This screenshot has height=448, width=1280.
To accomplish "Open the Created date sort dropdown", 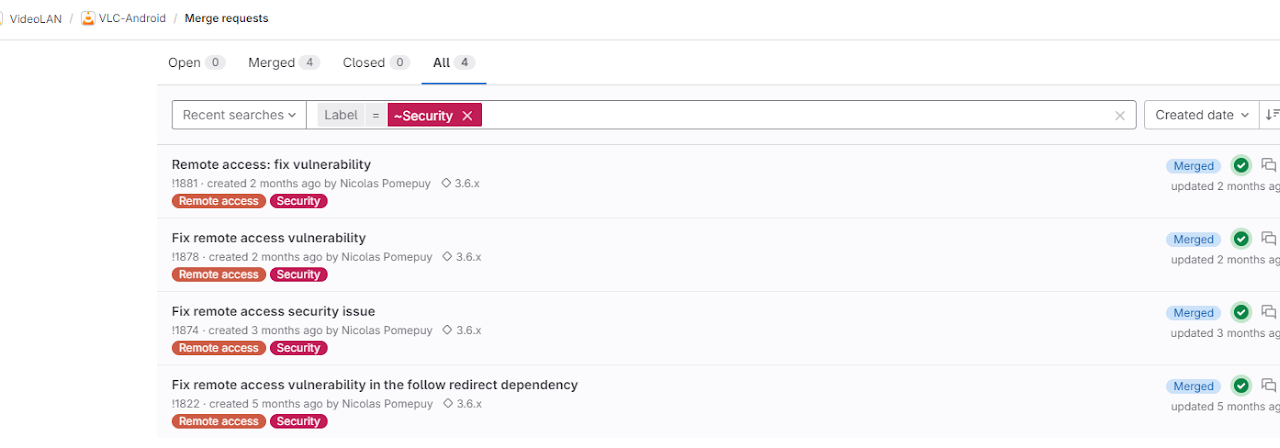I will (1202, 115).
